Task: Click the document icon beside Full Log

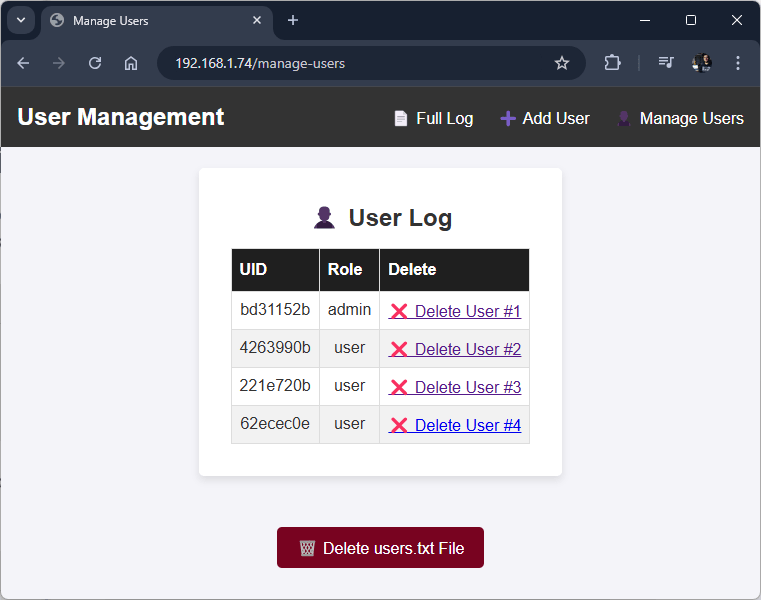Action: click(401, 119)
